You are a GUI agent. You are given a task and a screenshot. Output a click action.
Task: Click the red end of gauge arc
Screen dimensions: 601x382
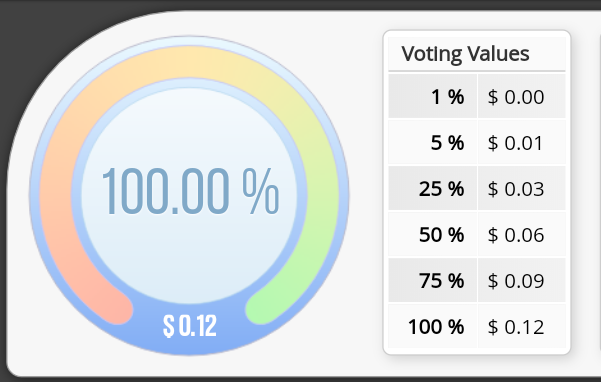pyautogui.click(x=116, y=308)
